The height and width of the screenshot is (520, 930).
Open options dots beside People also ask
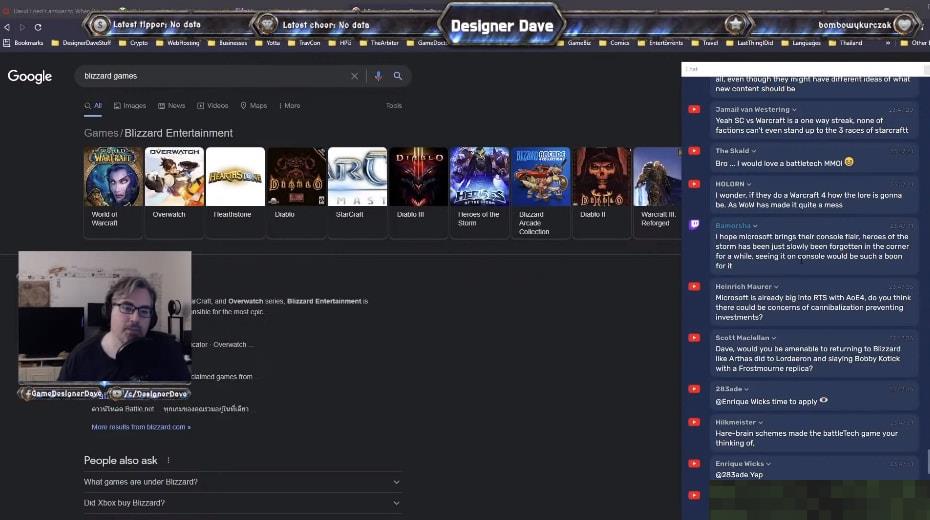pos(168,460)
